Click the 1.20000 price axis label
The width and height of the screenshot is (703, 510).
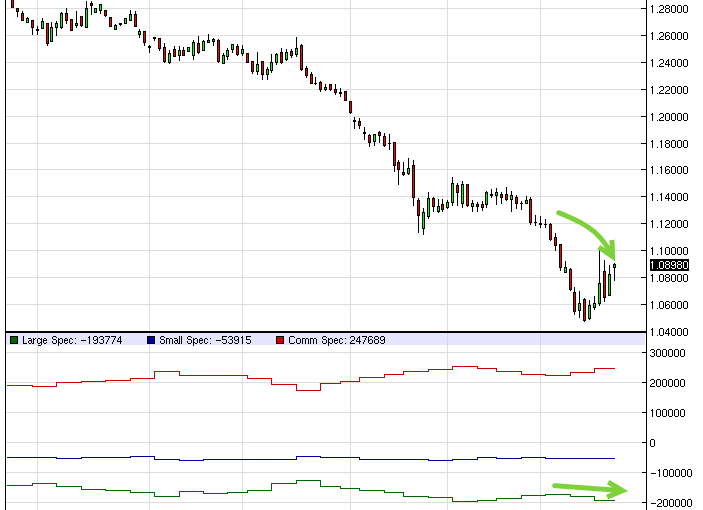(x=669, y=117)
